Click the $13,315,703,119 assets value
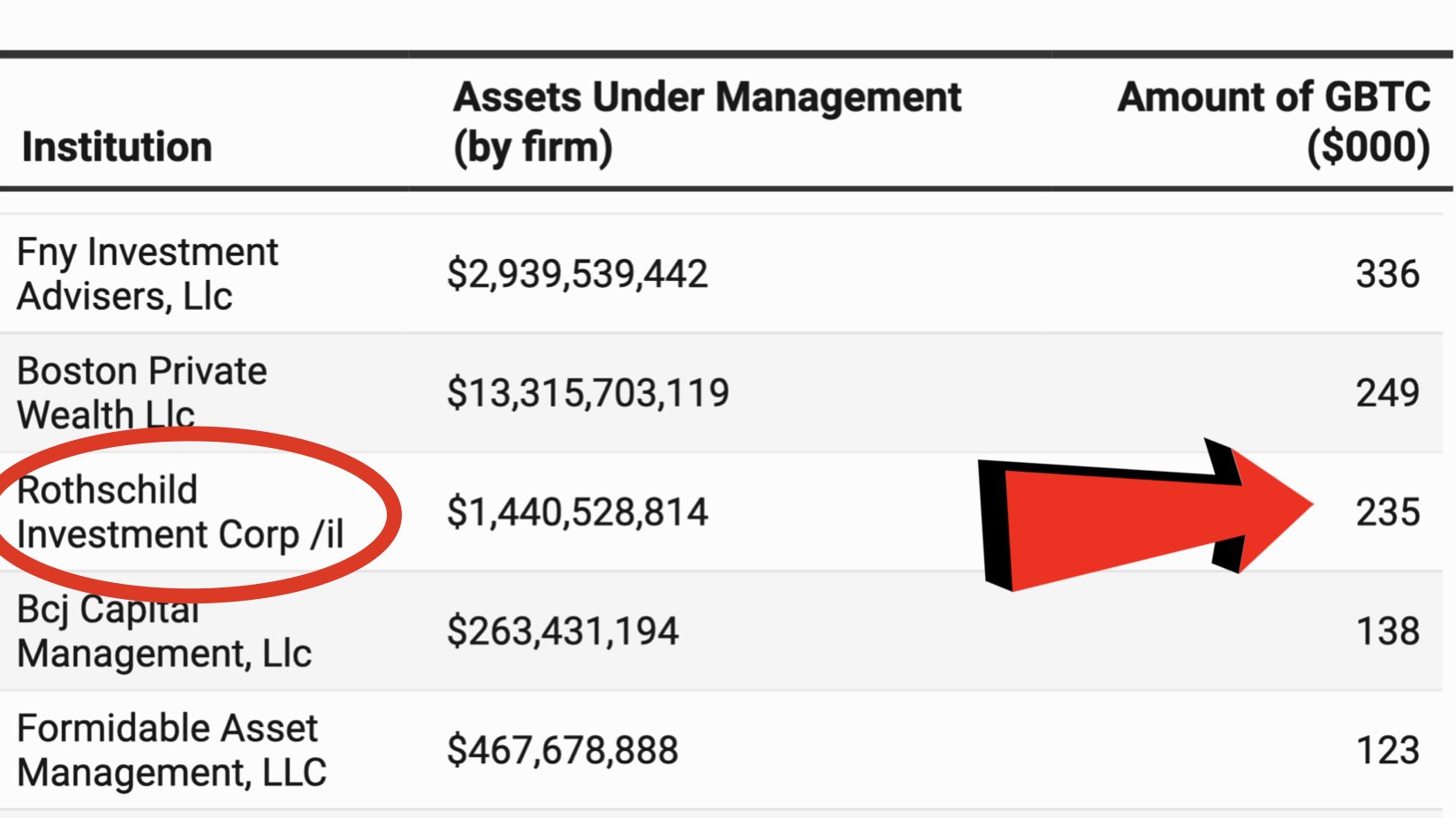 (588, 393)
